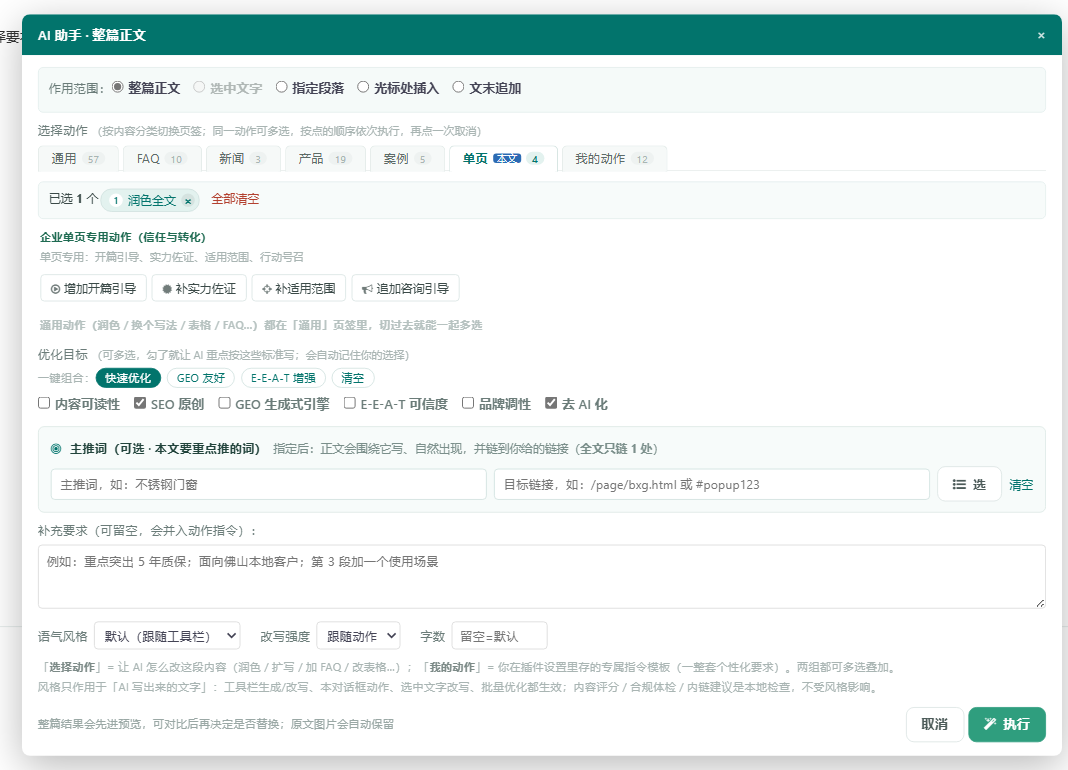
Task: Add the 增加开篇引导 action
Action: 93,288
